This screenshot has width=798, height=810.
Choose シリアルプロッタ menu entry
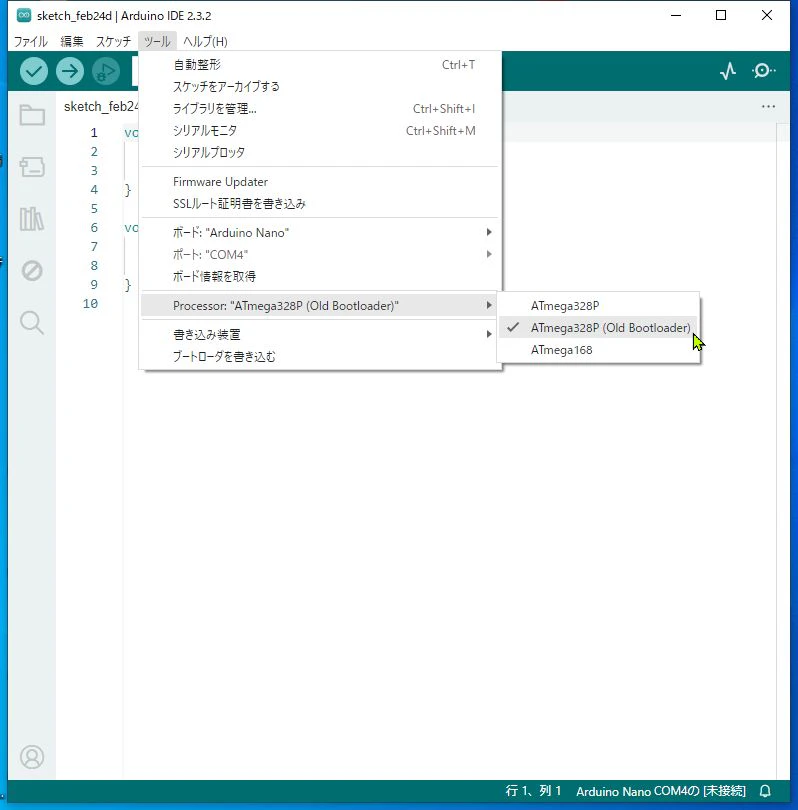320,152
